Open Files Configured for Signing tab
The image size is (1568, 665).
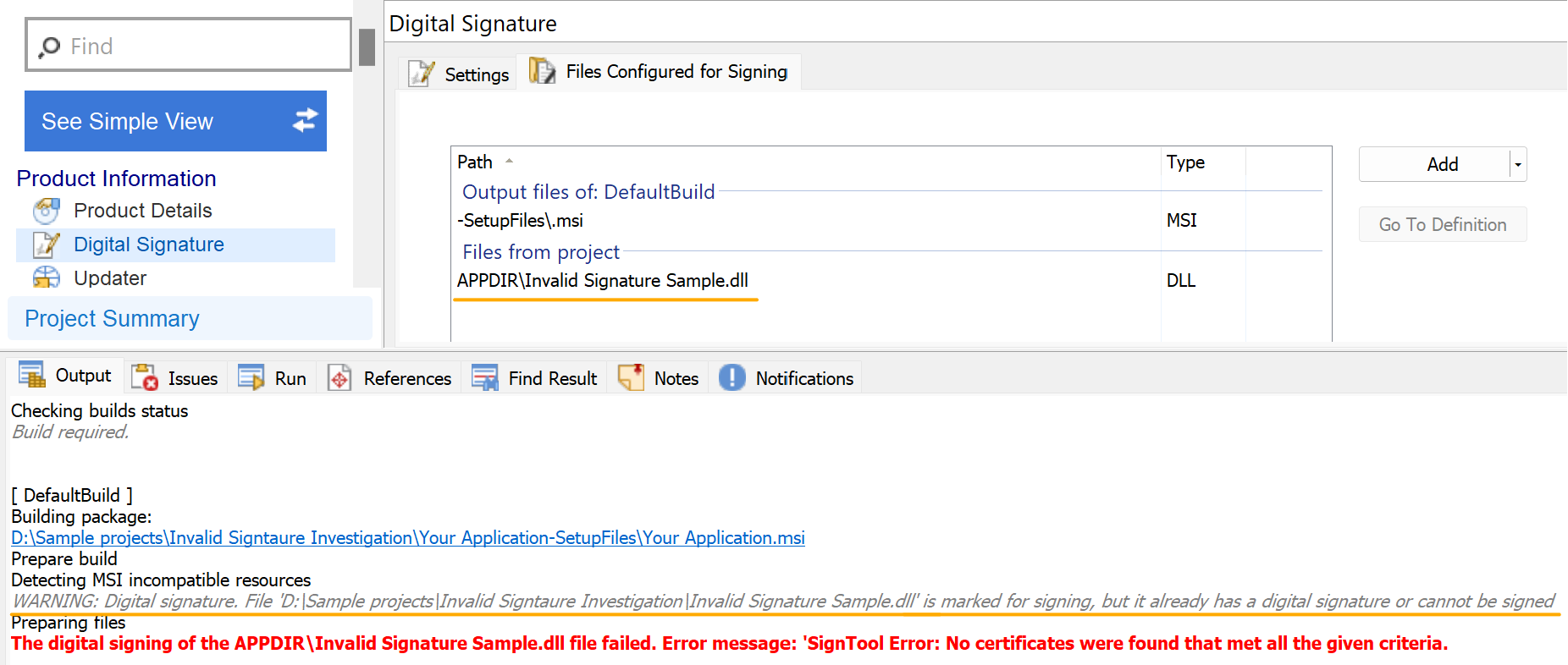click(x=660, y=72)
